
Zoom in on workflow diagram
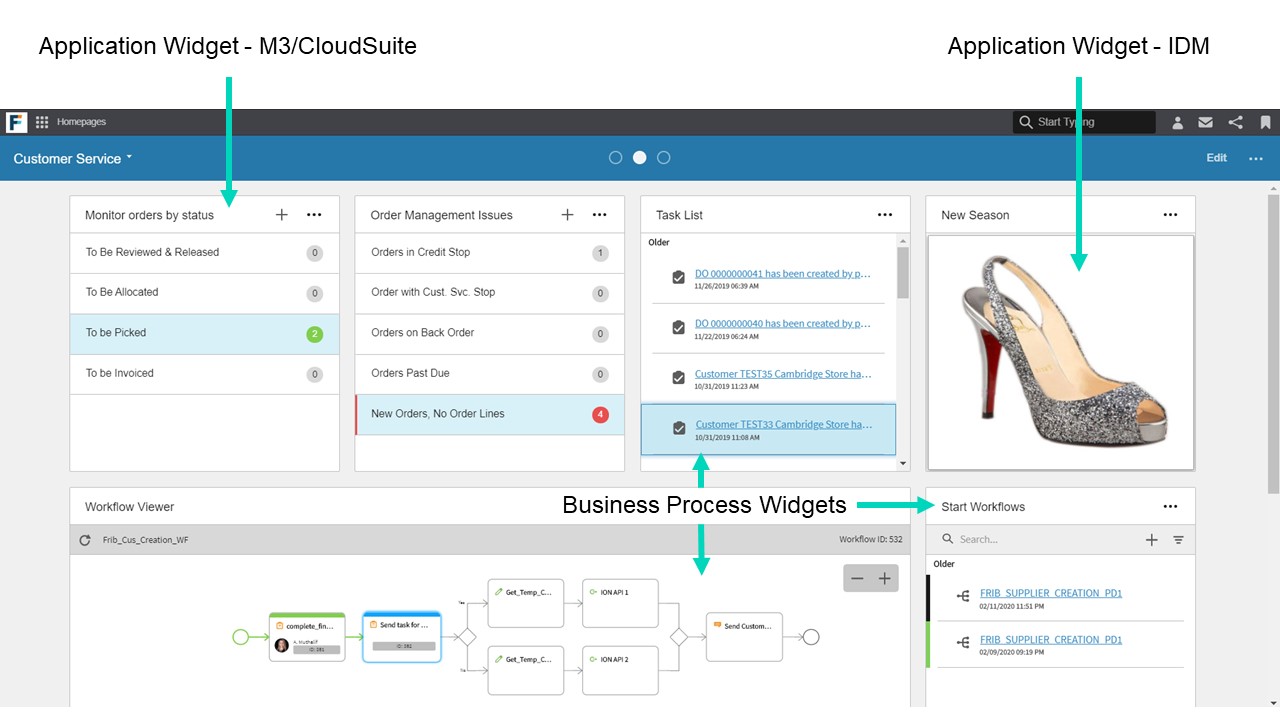[885, 579]
